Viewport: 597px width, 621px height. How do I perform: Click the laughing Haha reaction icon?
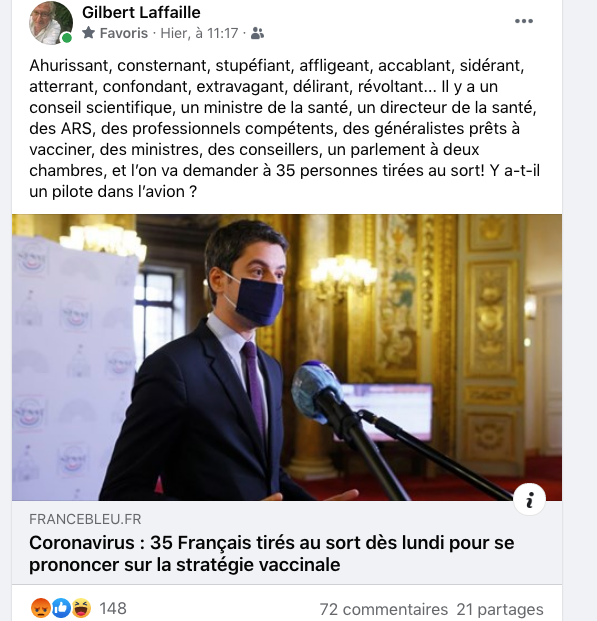point(81,608)
